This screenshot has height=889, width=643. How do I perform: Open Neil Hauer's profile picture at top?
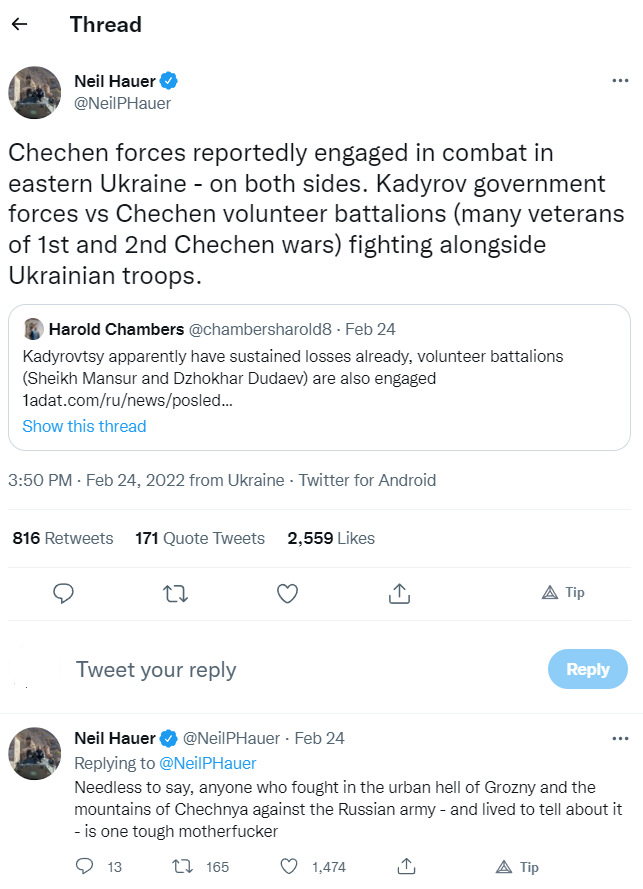[x=35, y=92]
